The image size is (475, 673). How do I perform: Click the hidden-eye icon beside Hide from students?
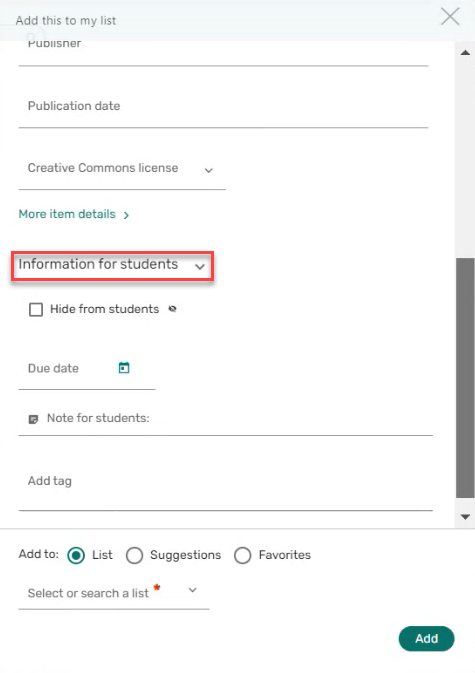(x=172, y=309)
